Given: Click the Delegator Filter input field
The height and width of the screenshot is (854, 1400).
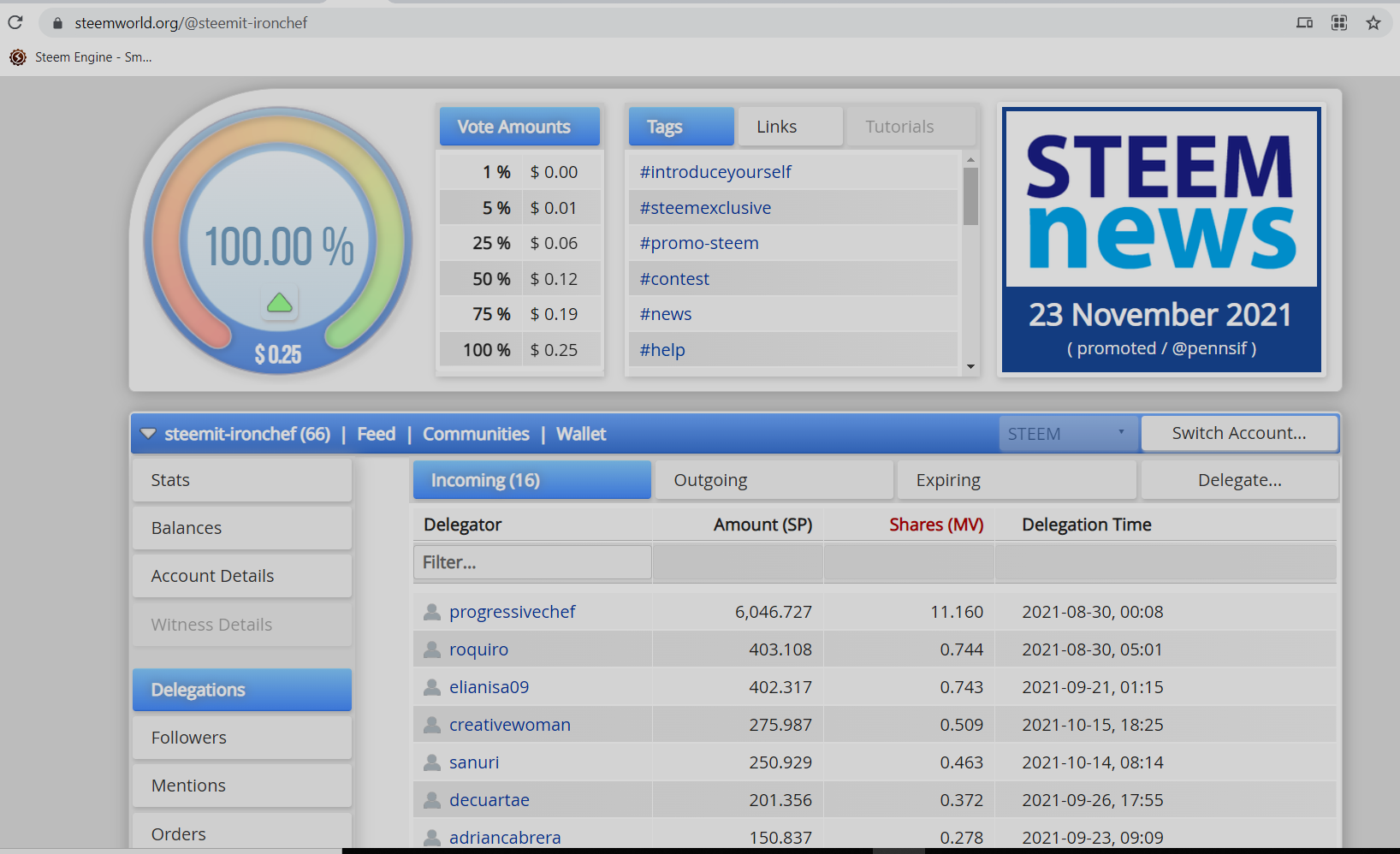Looking at the screenshot, I should [532, 562].
